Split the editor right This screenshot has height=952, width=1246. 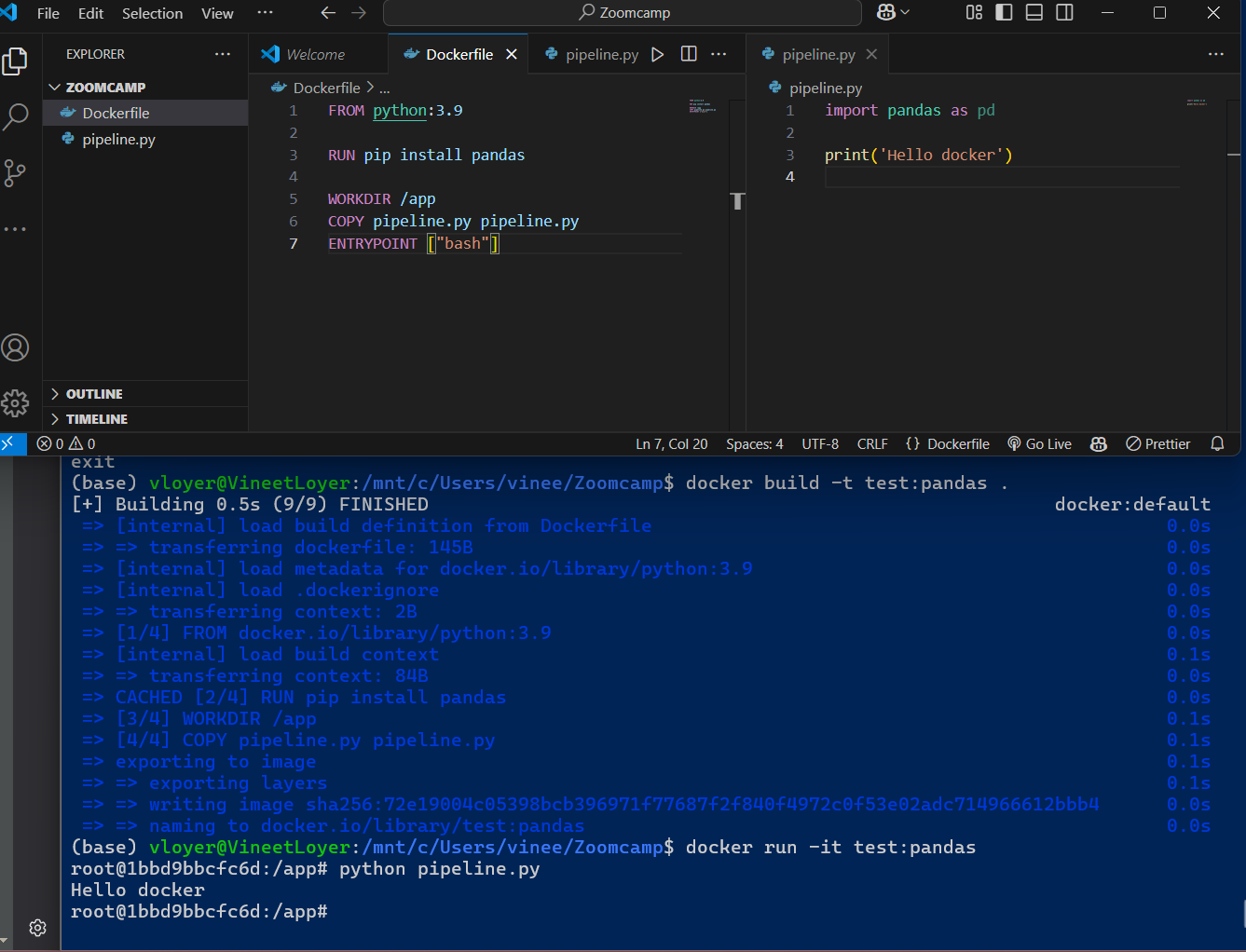689,54
